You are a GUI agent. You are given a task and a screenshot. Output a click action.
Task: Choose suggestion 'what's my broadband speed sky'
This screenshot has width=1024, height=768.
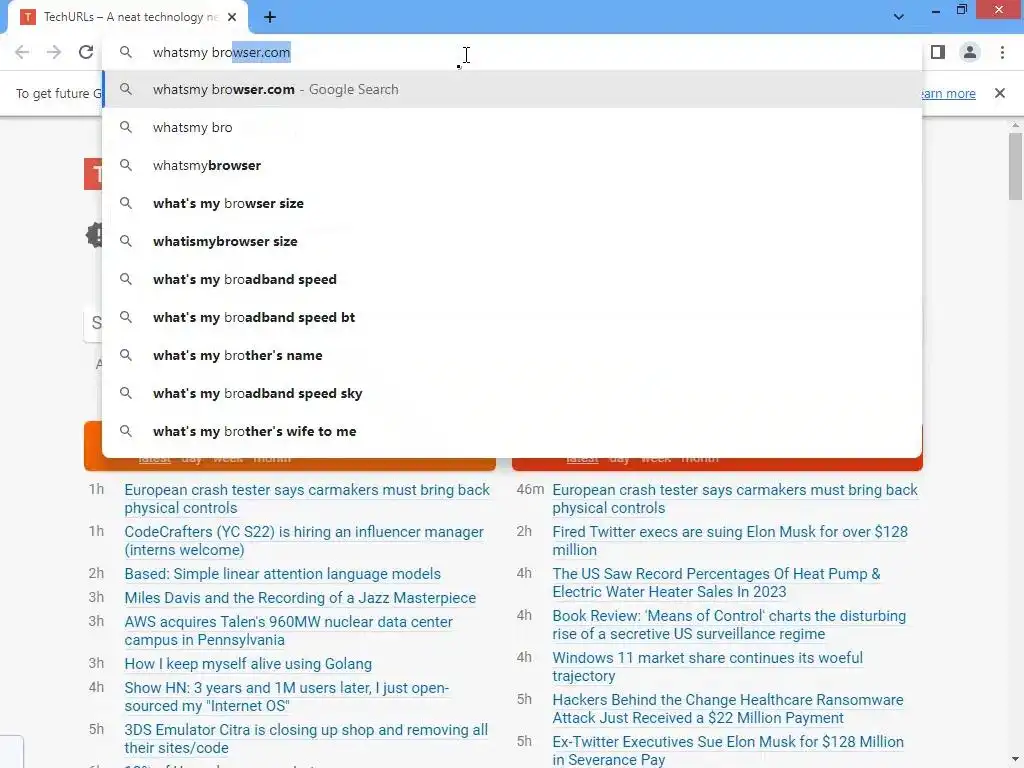tap(513, 393)
